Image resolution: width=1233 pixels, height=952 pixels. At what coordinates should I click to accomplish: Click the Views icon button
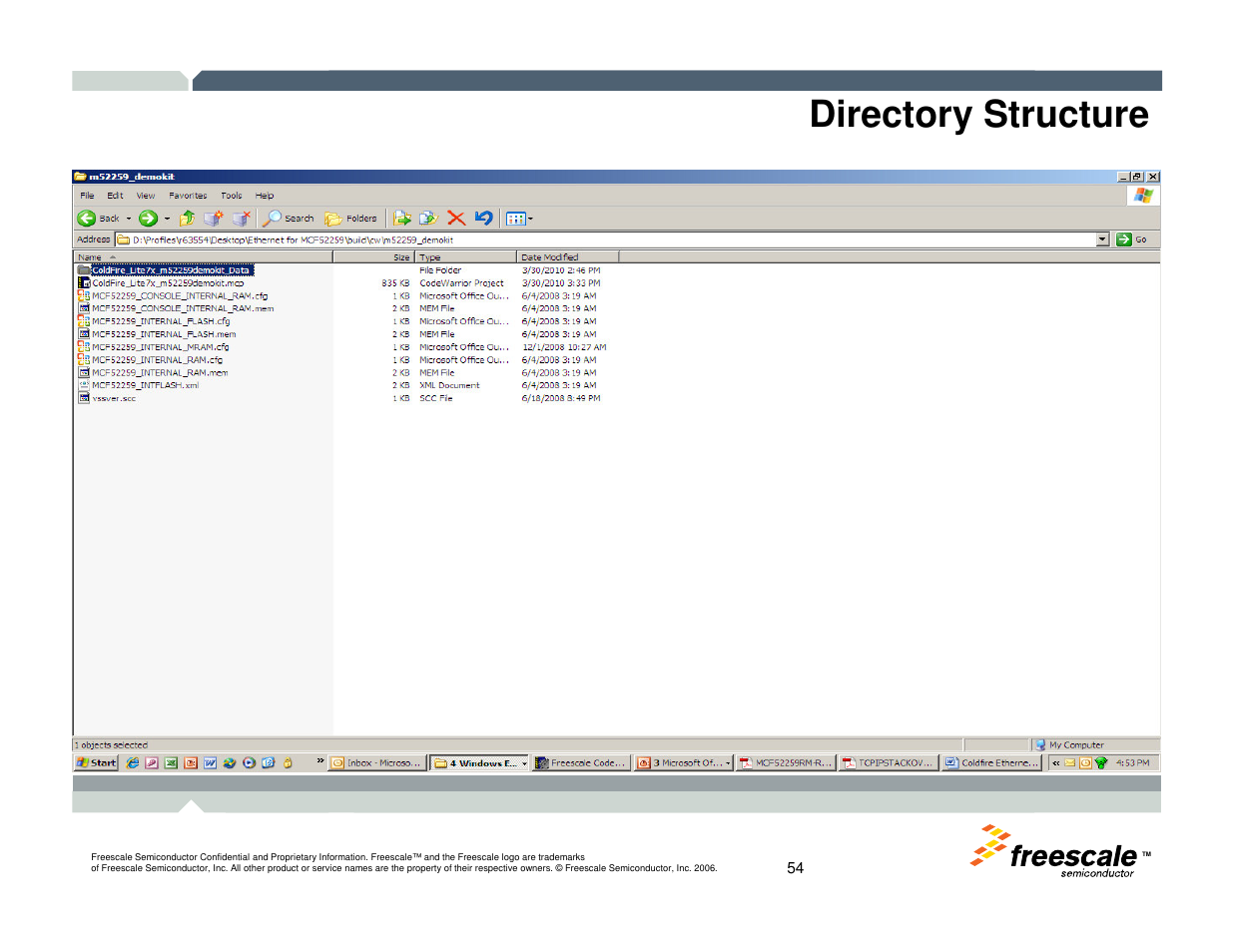[x=515, y=219]
